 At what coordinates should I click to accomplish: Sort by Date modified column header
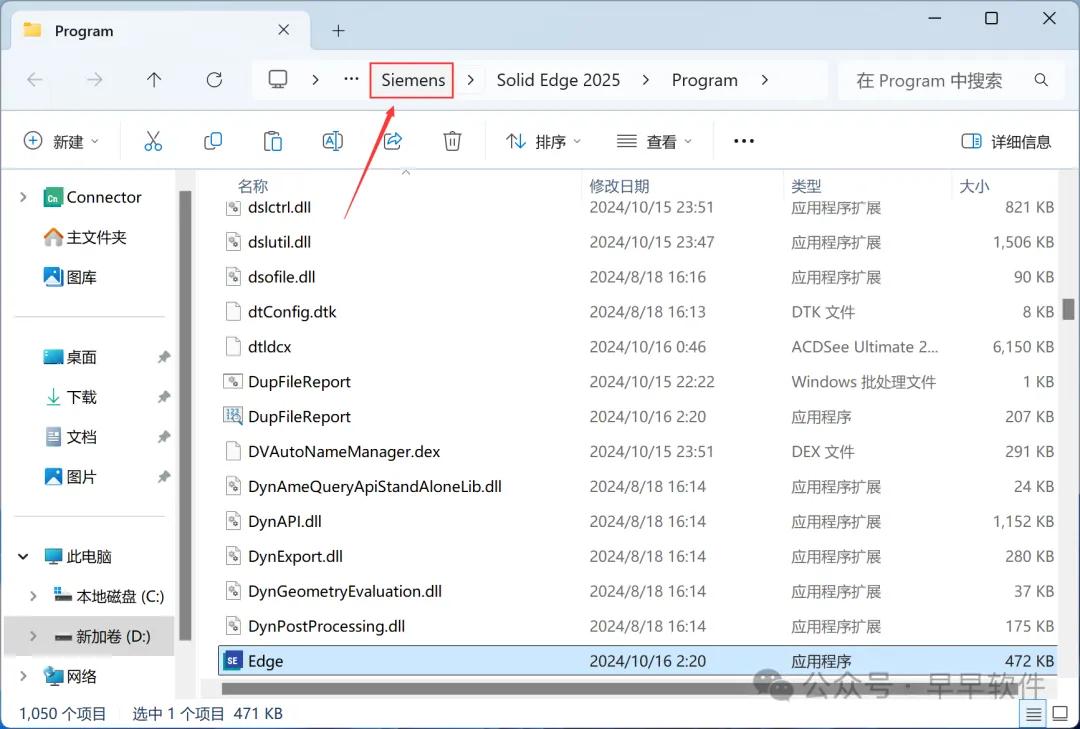(619, 186)
